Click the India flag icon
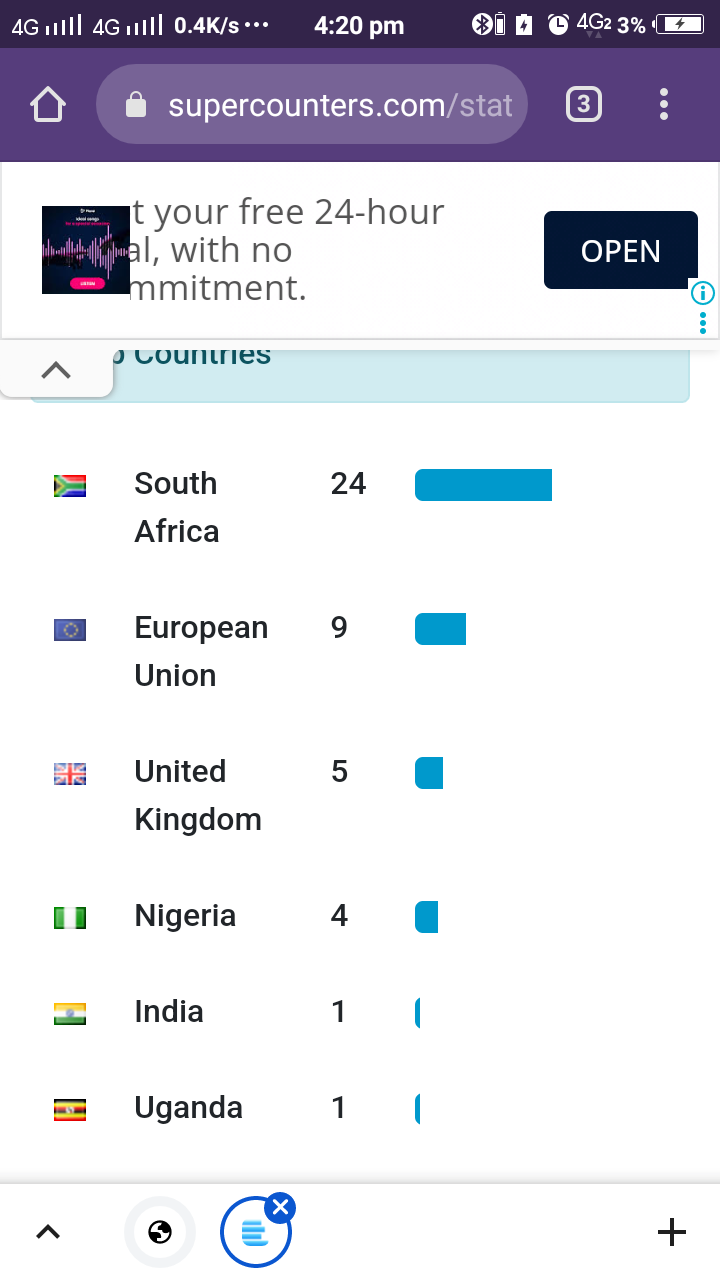 coord(70,1014)
